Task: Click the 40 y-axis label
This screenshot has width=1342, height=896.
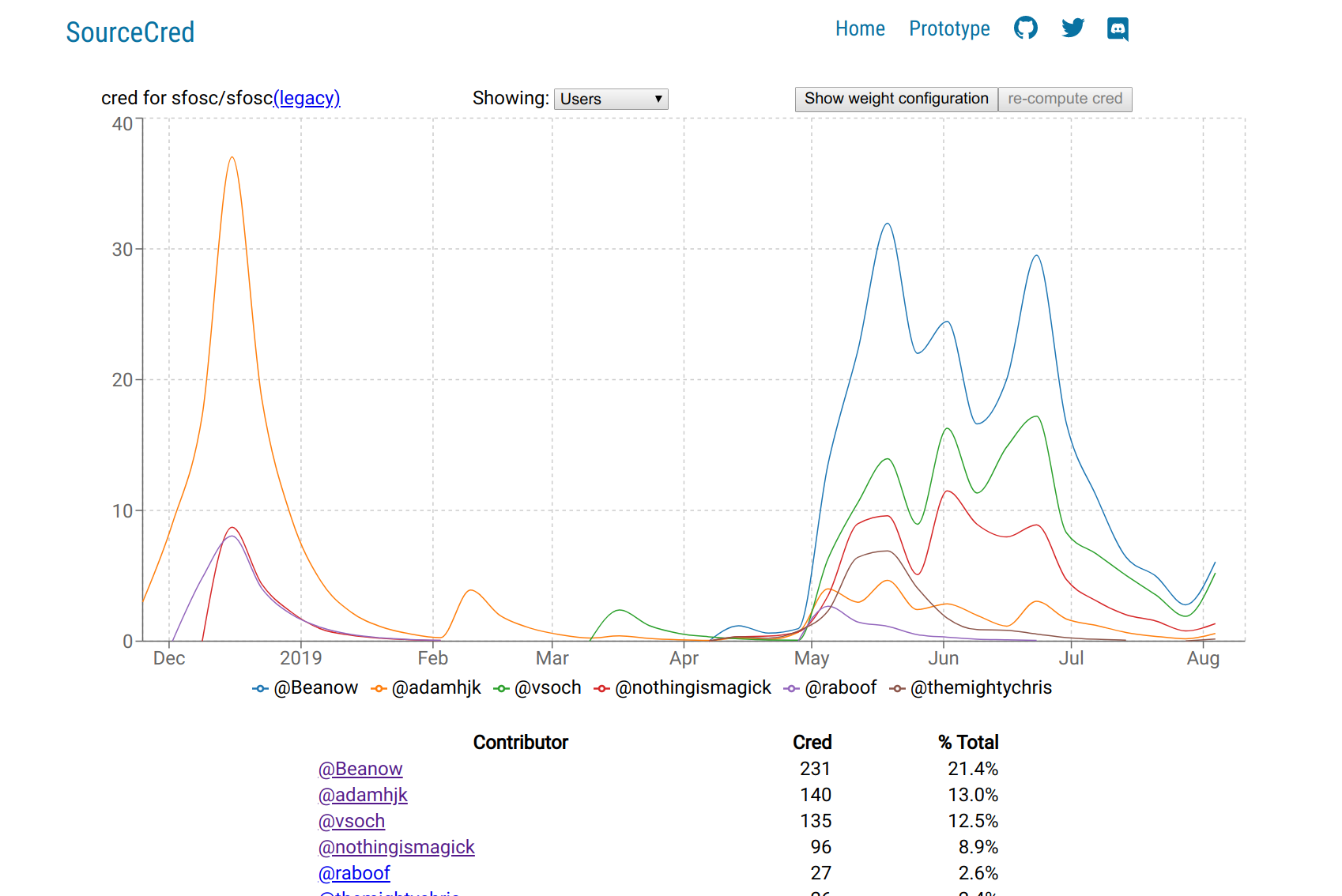Action: click(123, 124)
